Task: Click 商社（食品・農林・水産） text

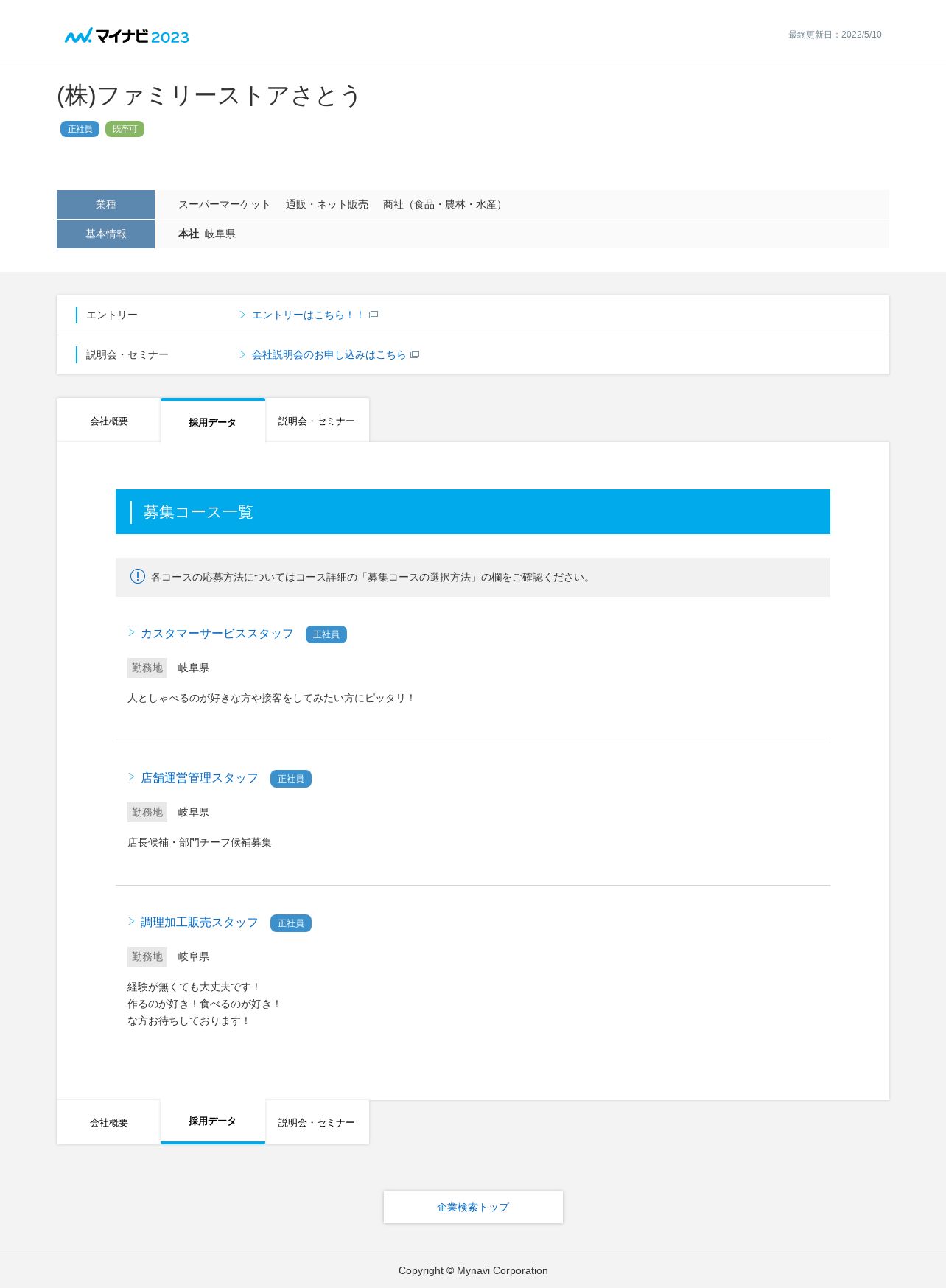Action: (x=444, y=204)
